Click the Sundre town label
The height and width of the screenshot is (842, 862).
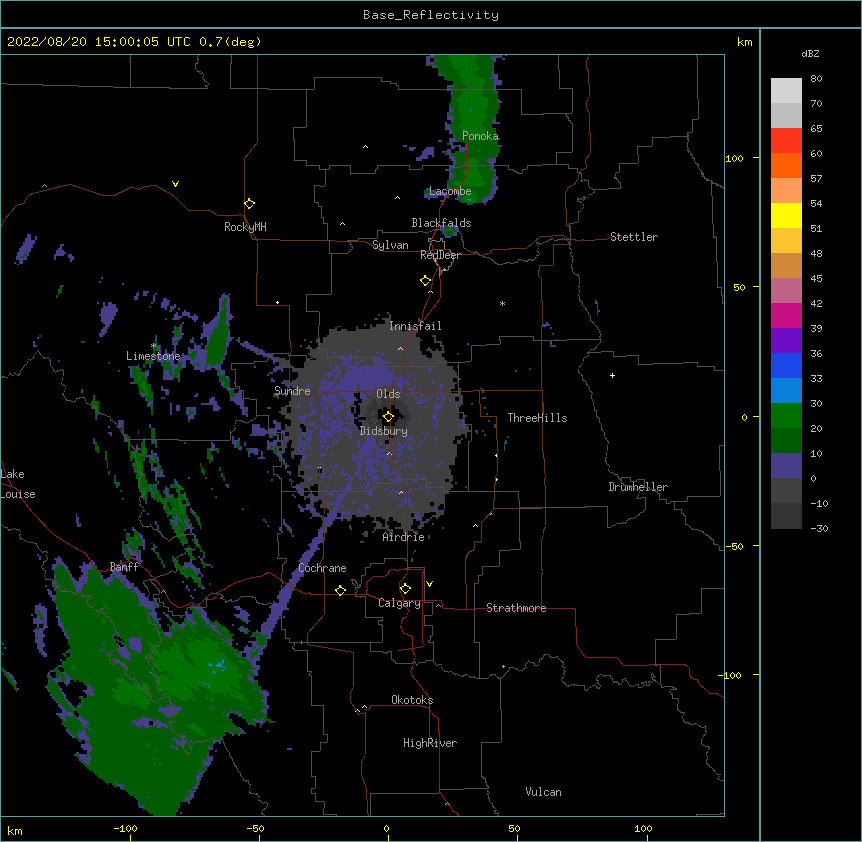click(292, 391)
